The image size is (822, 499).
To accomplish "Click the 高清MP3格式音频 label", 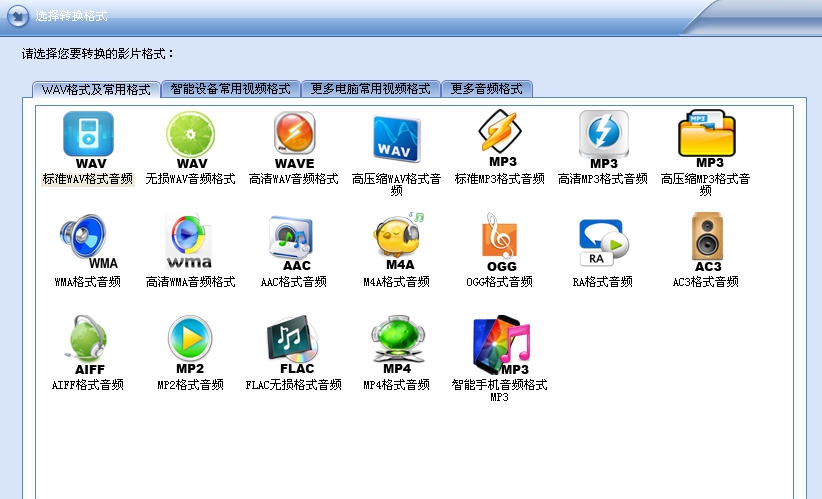I will (x=603, y=179).
